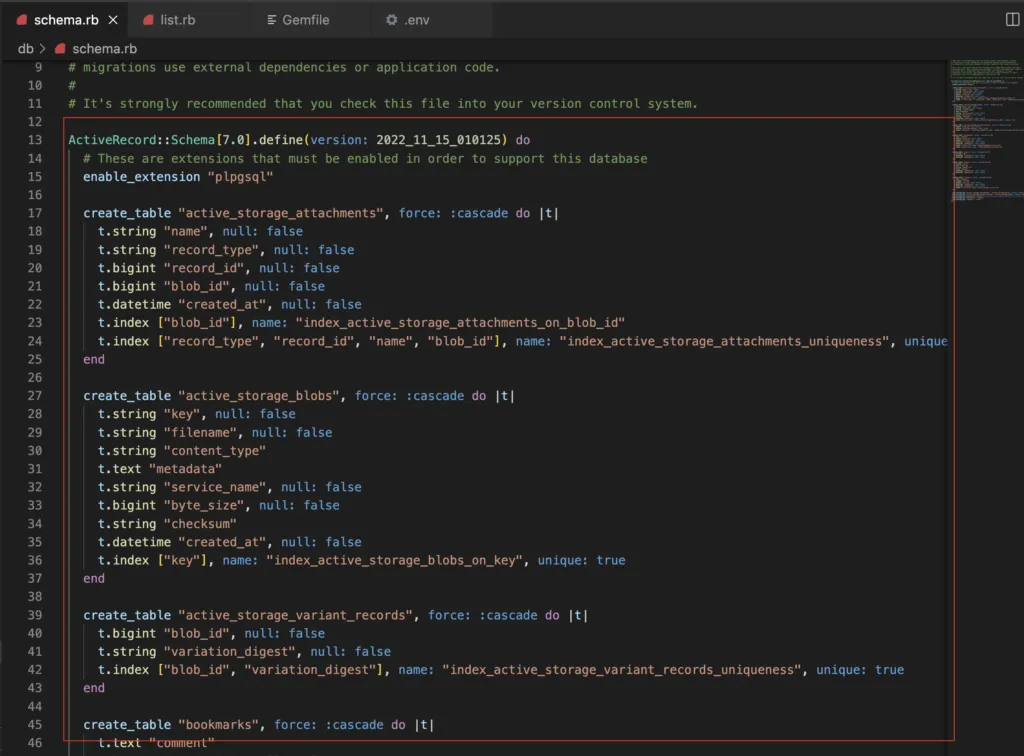Screen dimensions: 1024x756
Task: Open the list.rb tab
Action: pos(178,20)
